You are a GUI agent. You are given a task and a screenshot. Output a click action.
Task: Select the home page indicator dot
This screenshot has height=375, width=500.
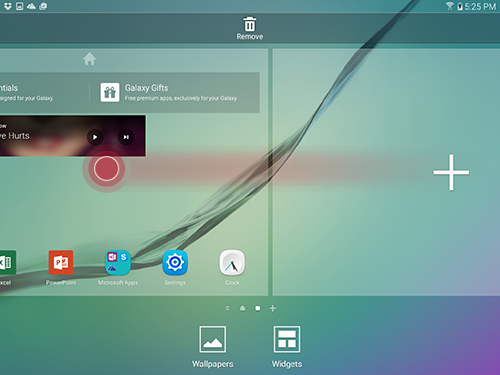pyautogui.click(x=242, y=308)
